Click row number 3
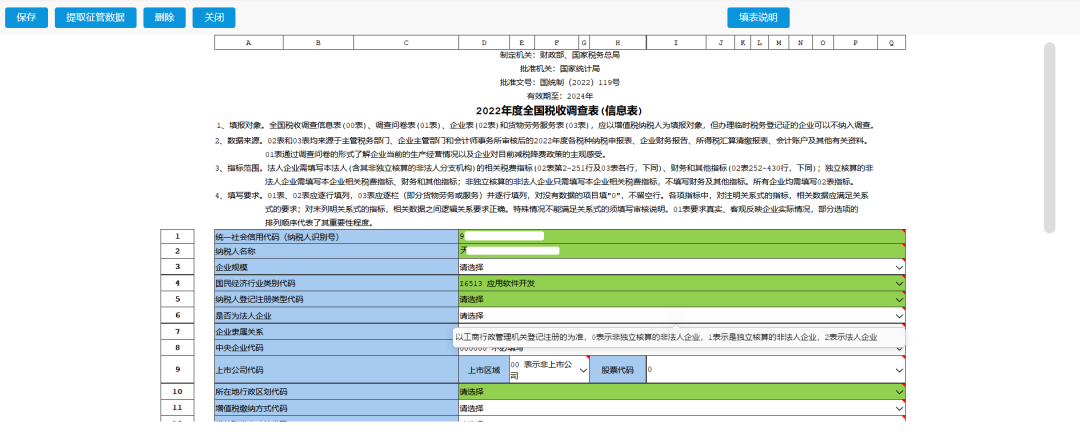Screen dimensions: 1080x446 (x=178, y=267)
